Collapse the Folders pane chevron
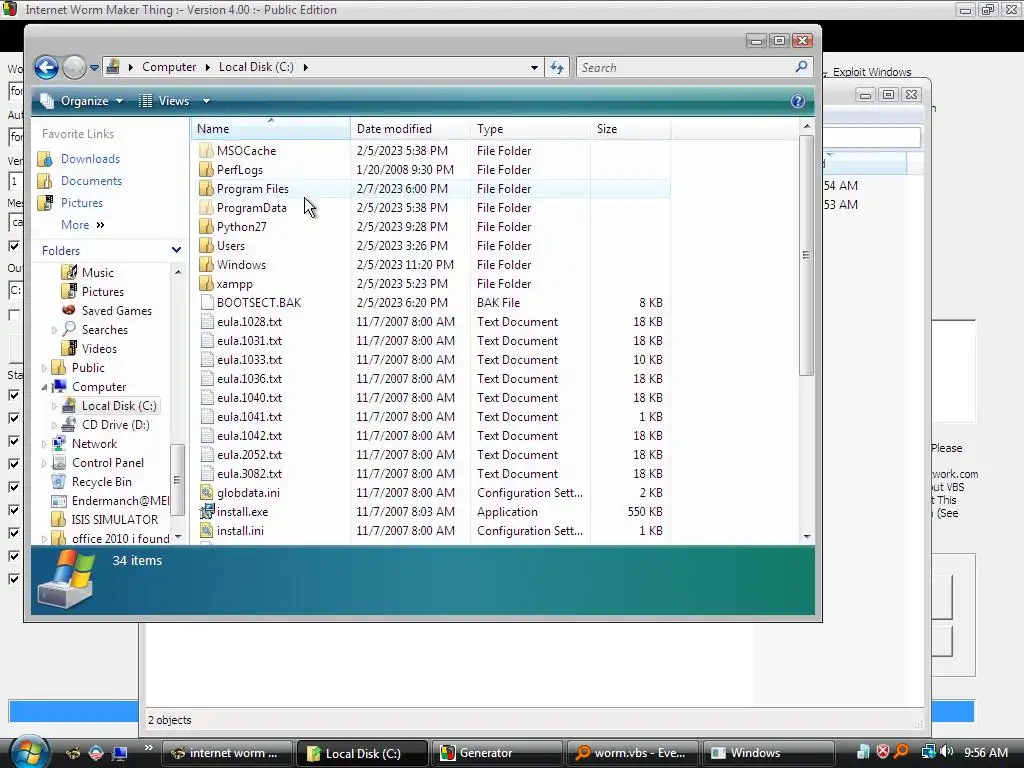This screenshot has height=768, width=1024. 176,250
